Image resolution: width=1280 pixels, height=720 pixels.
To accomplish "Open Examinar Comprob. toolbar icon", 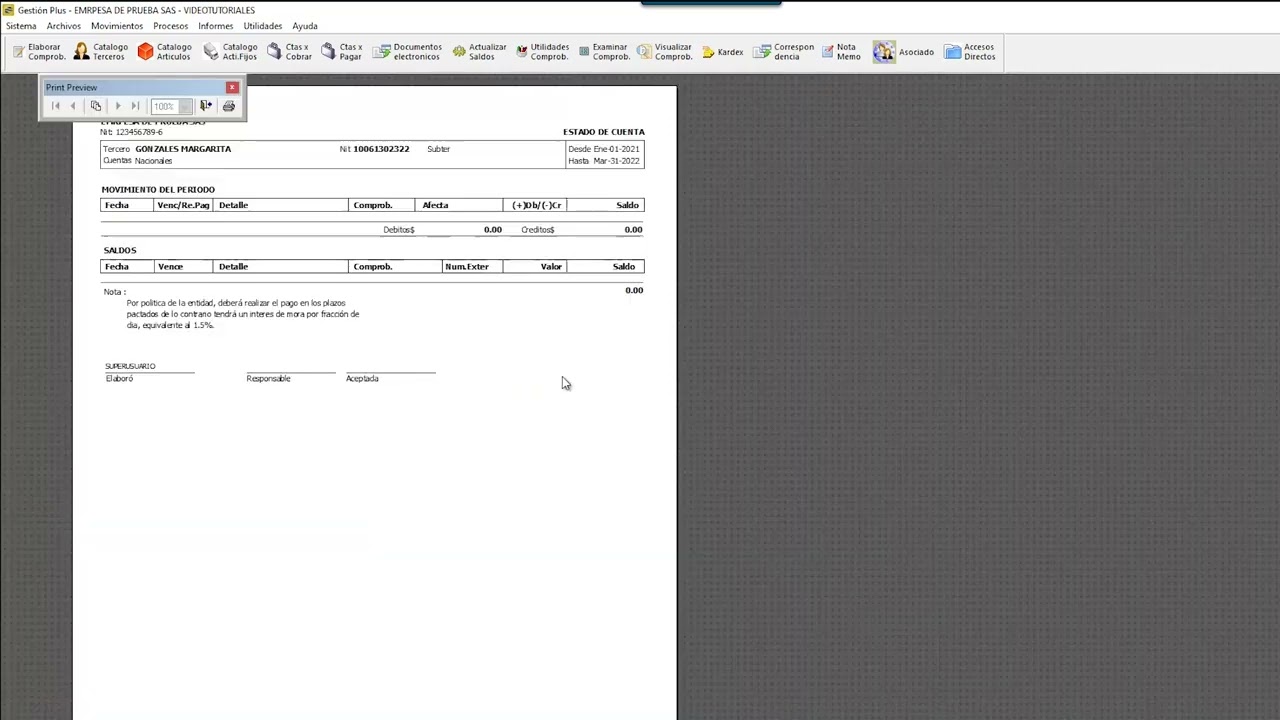I will pos(603,52).
